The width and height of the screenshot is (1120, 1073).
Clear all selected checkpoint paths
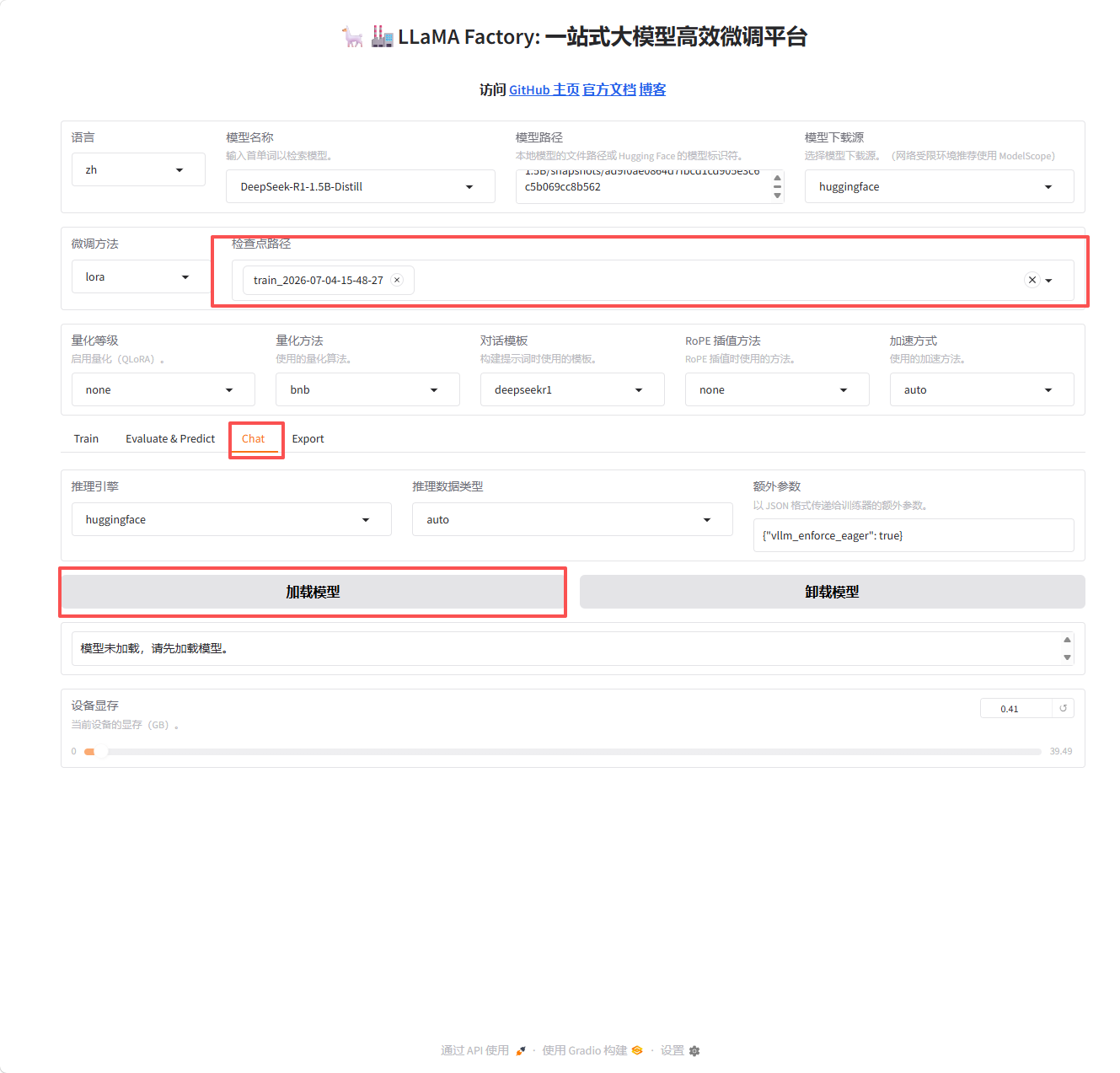click(1032, 280)
